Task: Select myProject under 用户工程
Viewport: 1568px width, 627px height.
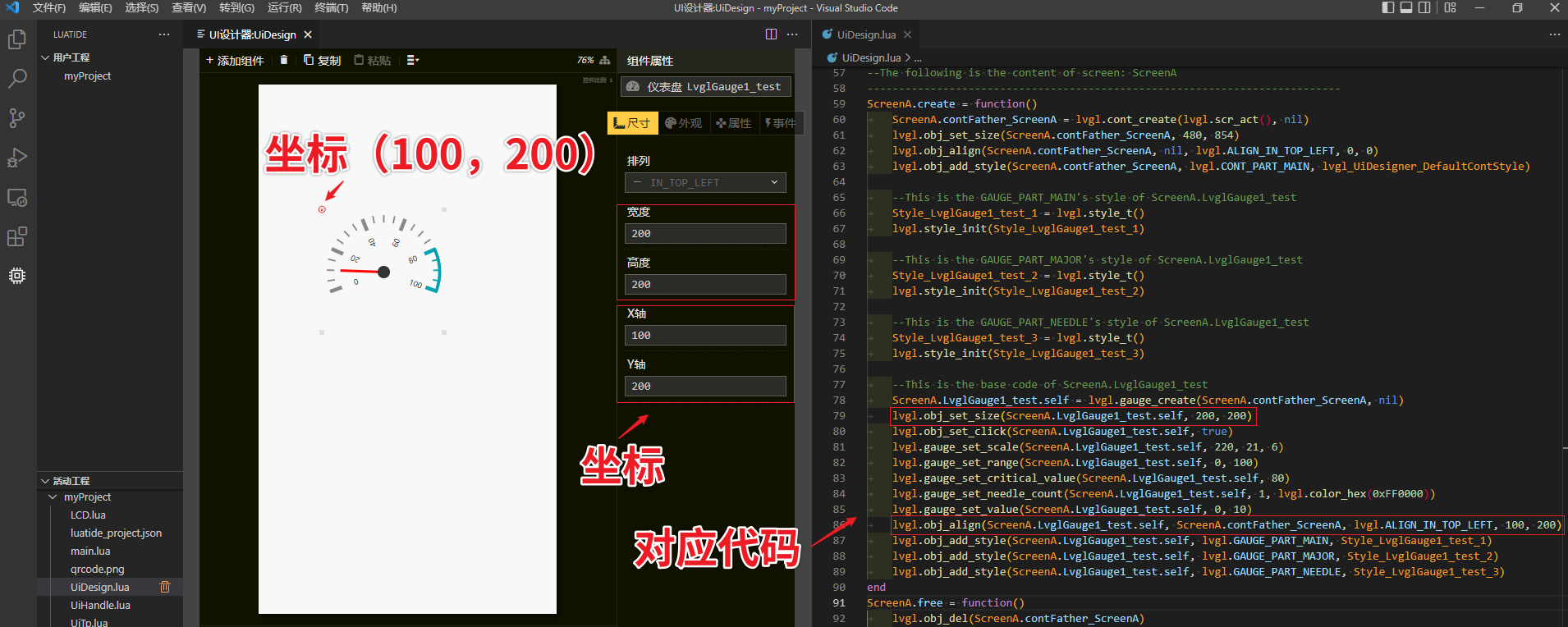Action: pos(87,76)
